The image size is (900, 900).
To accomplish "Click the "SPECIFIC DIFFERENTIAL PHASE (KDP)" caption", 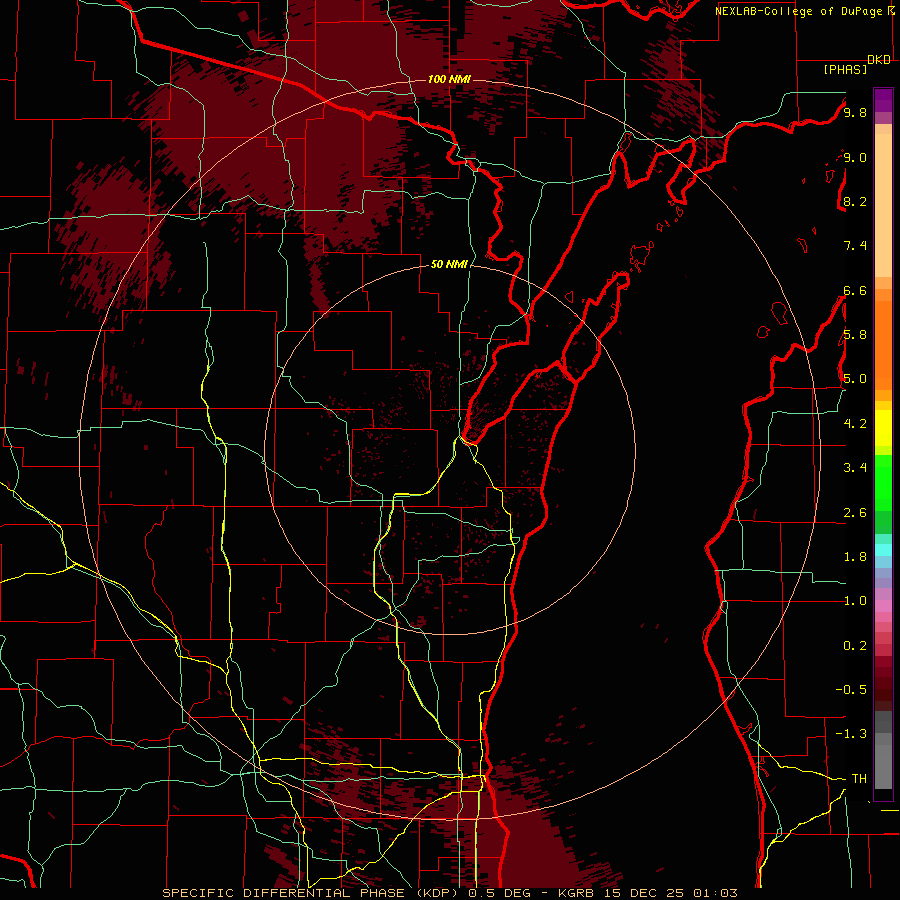I will (312, 893).
